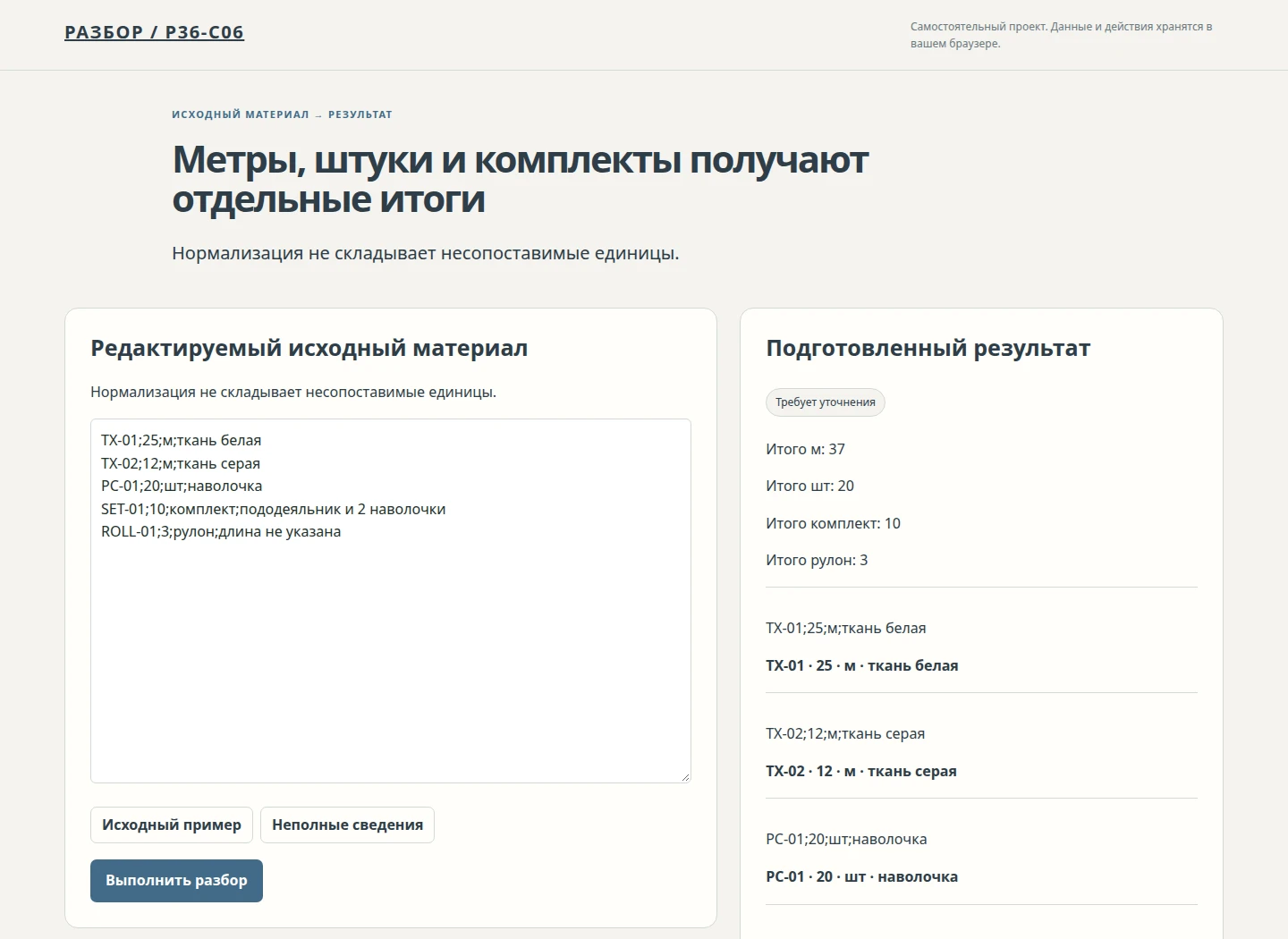
Task: Click bold result 'PC-01 · 20 · шт · наволочка'
Action: 861,876
